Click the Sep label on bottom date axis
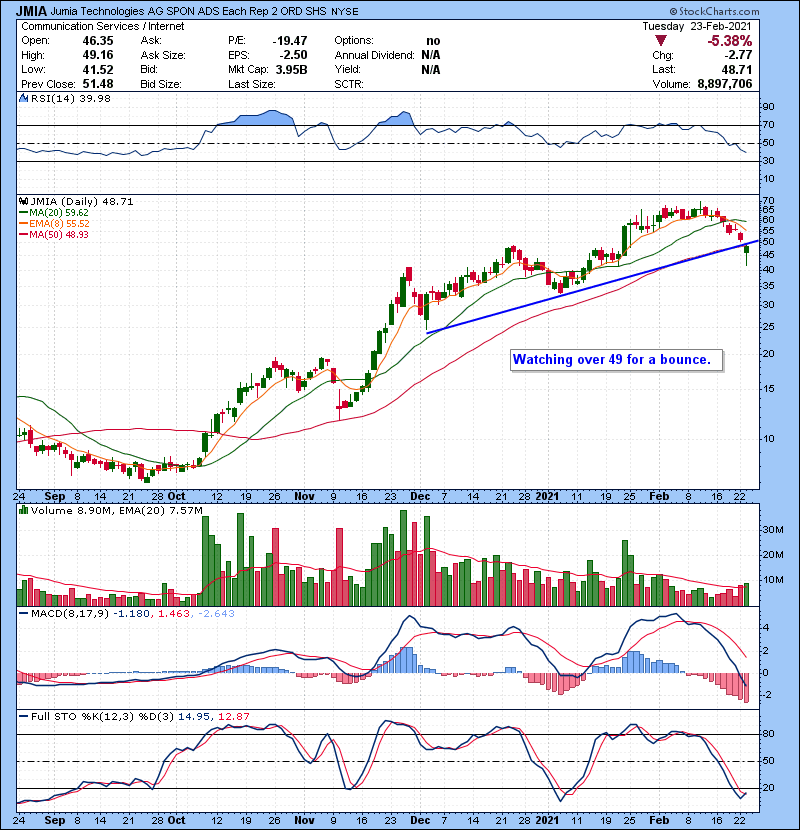Image resolution: width=800 pixels, height=830 pixels. pos(55,820)
